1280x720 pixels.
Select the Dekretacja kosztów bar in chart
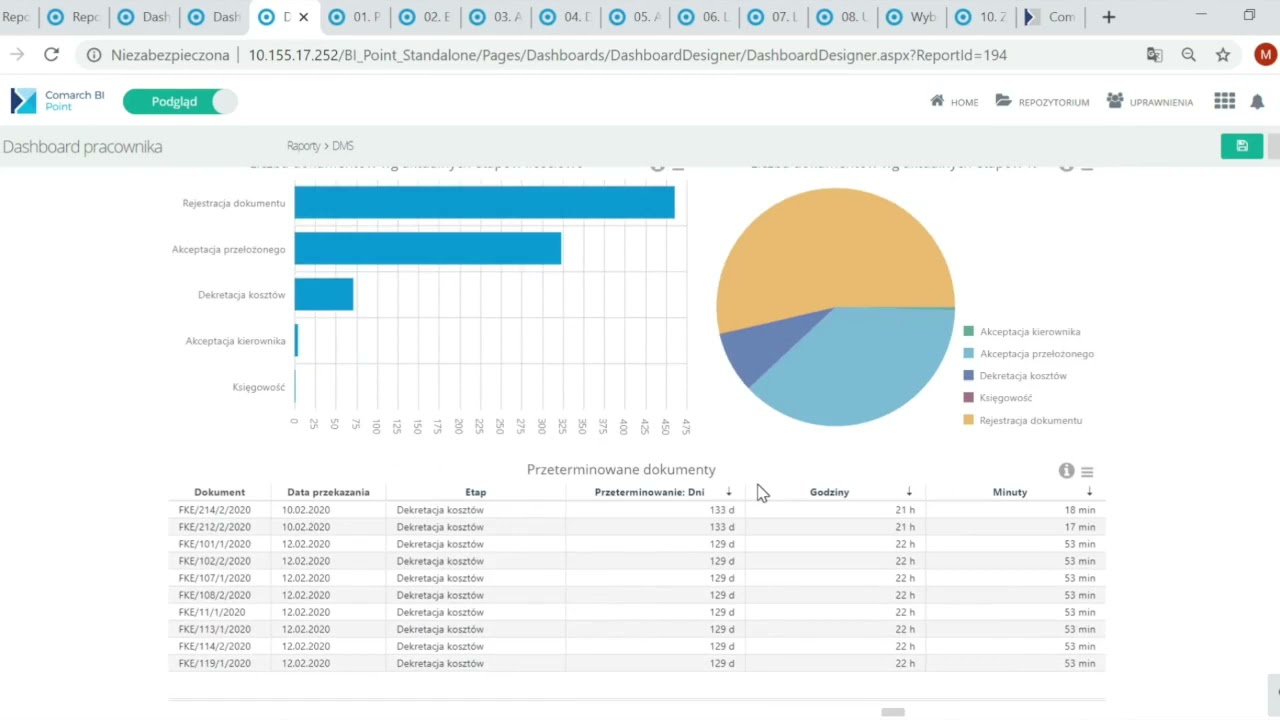pyautogui.click(x=324, y=295)
